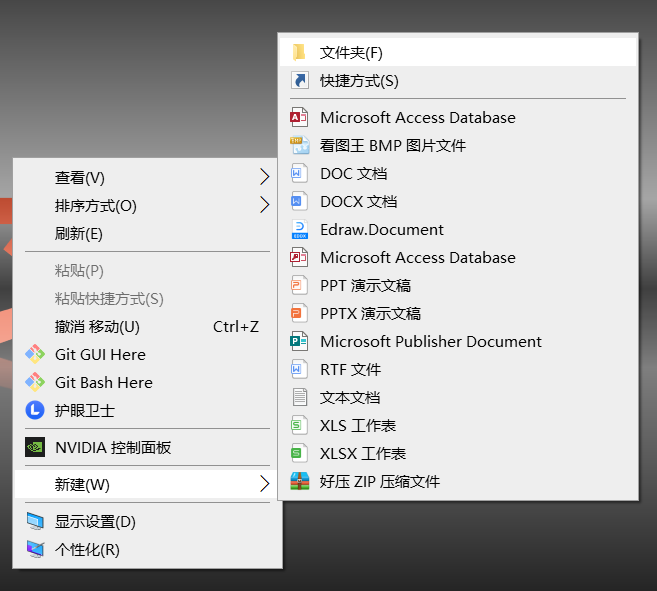
Task: Open 个性化(R) personalization settings
Action: tap(87, 549)
